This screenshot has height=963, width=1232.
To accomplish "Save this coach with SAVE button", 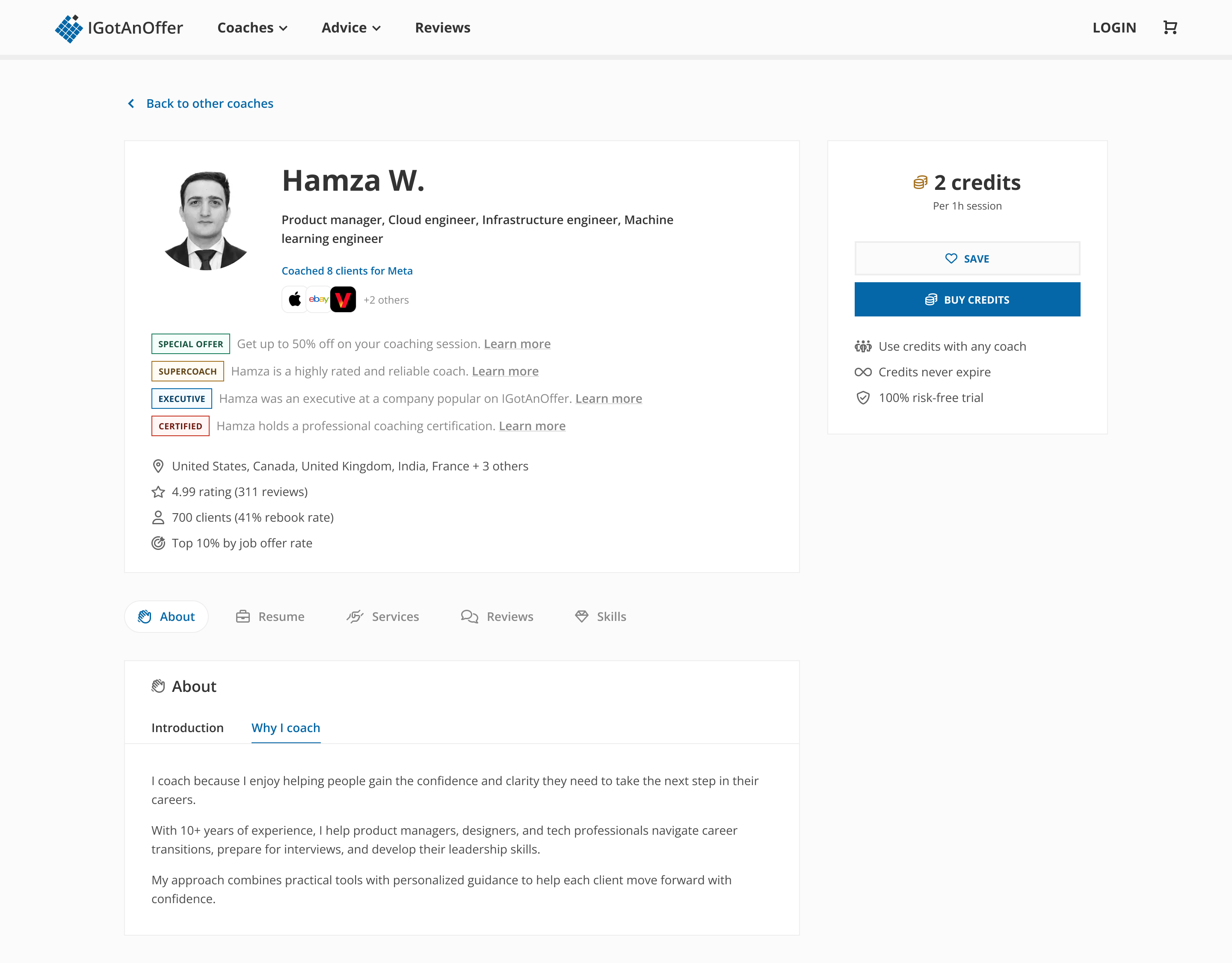I will coord(968,258).
